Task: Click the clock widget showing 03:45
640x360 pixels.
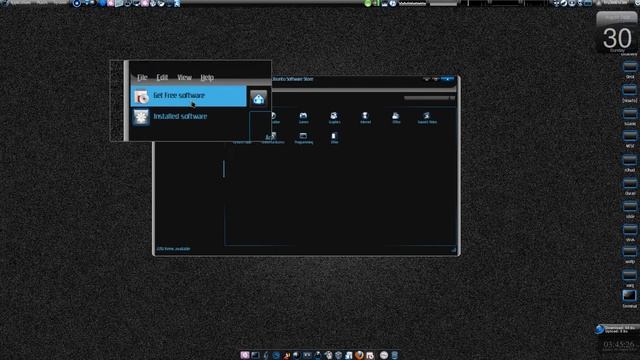Action: (618, 345)
